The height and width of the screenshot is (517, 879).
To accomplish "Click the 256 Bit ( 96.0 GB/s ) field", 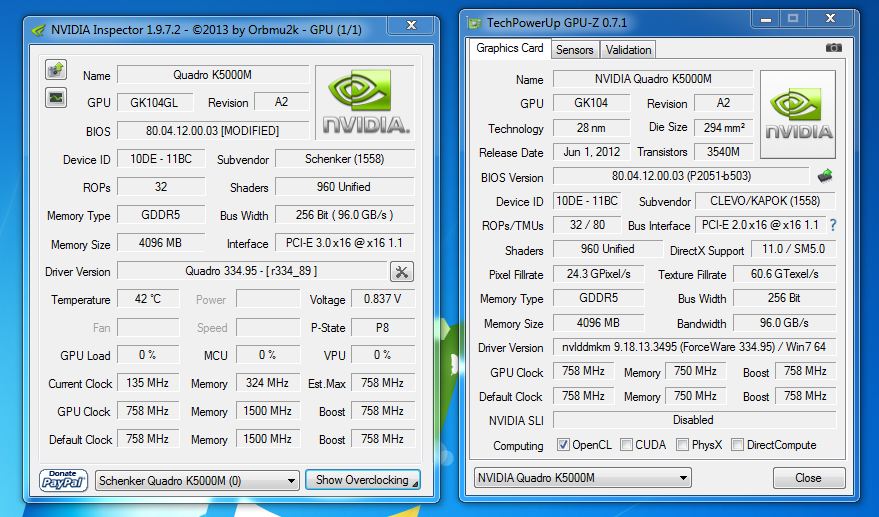I will (345, 215).
